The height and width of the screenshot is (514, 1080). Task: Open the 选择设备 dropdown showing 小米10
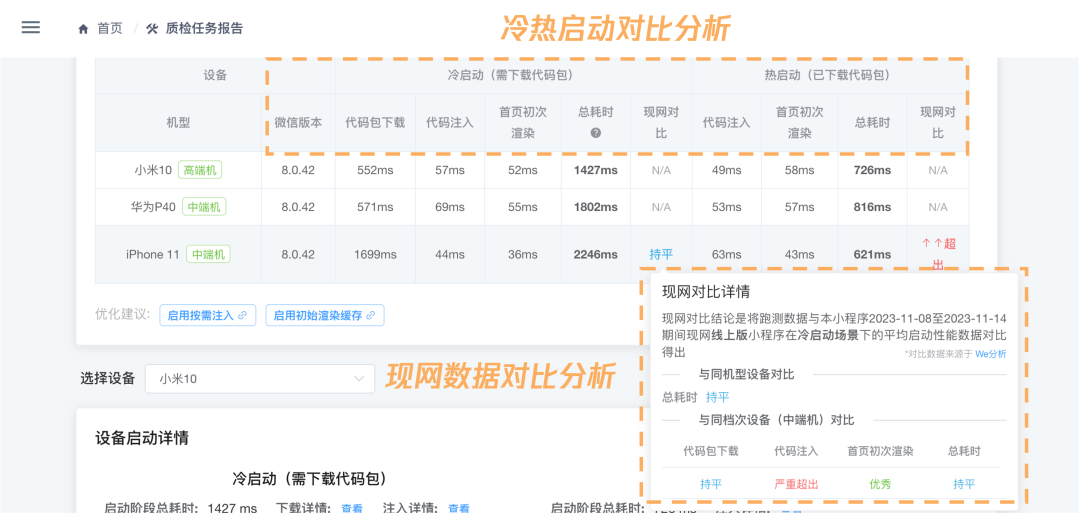(260, 378)
